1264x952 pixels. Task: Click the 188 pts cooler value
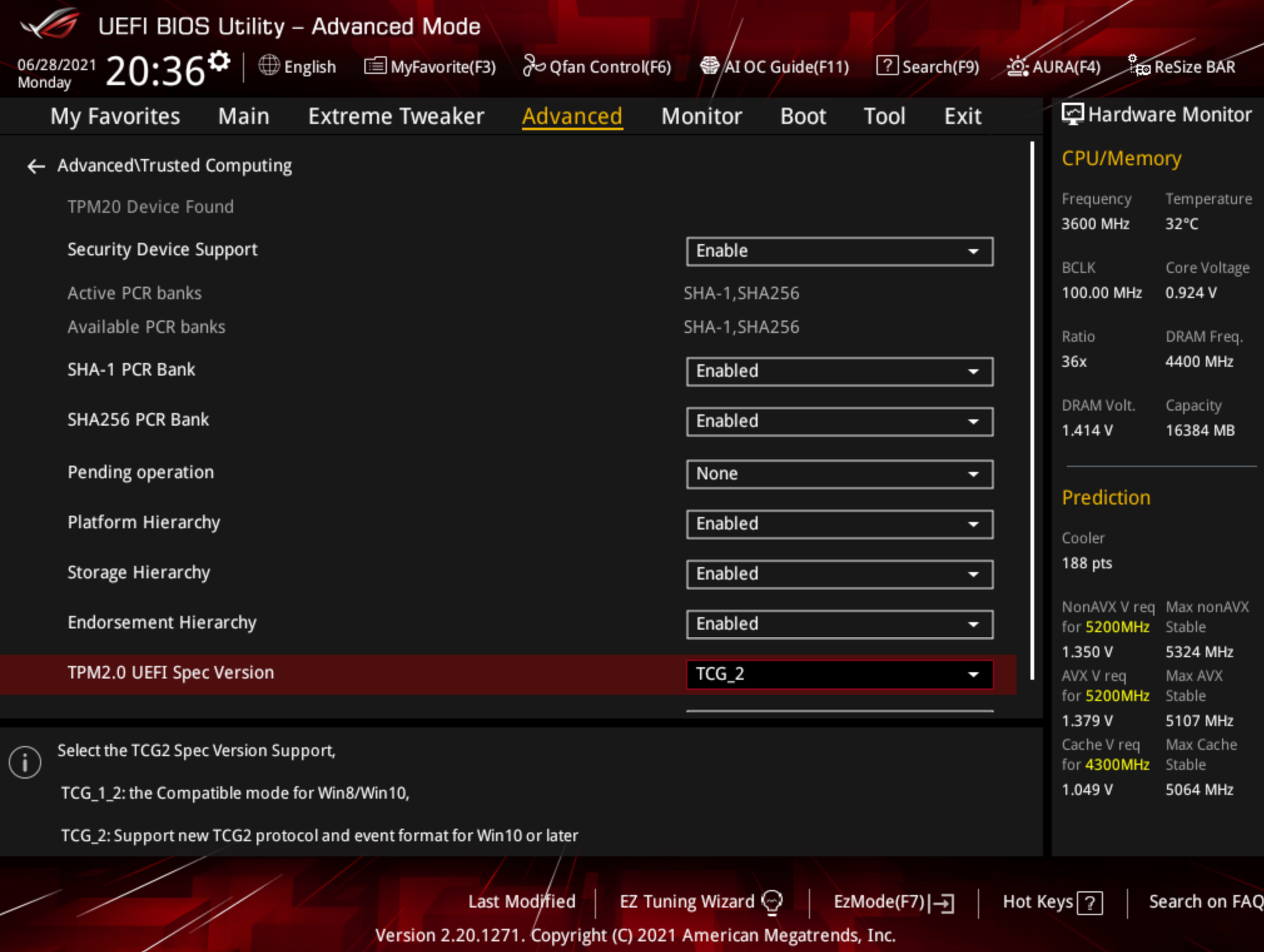pos(1086,563)
